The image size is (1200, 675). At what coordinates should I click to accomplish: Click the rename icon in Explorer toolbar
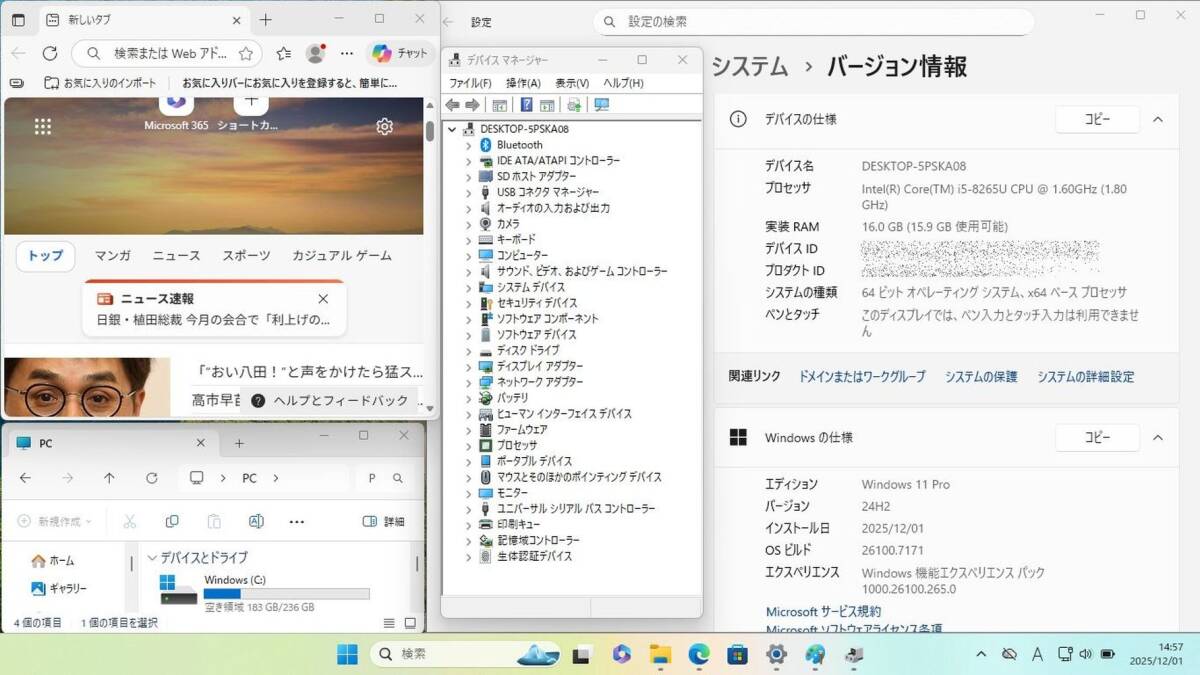[x=256, y=521]
